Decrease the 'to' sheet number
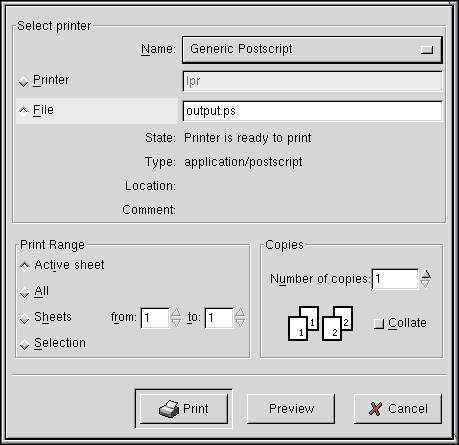 [x=240, y=323]
